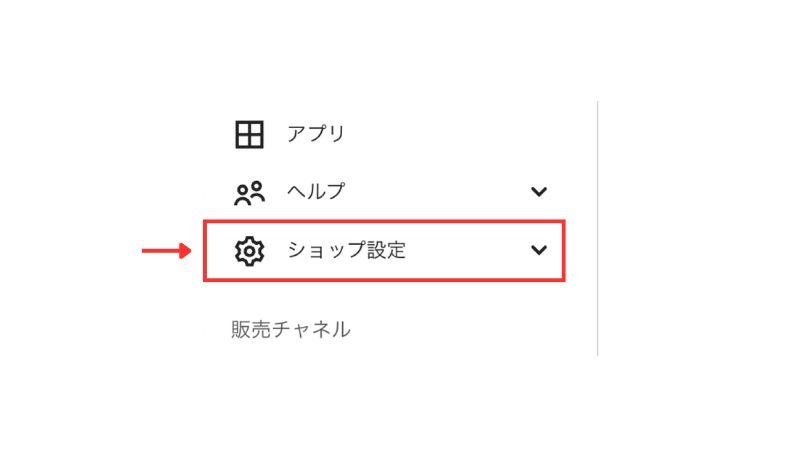Unfold shop settings using the down chevron
This screenshot has width=812, height=457.
tap(539, 250)
